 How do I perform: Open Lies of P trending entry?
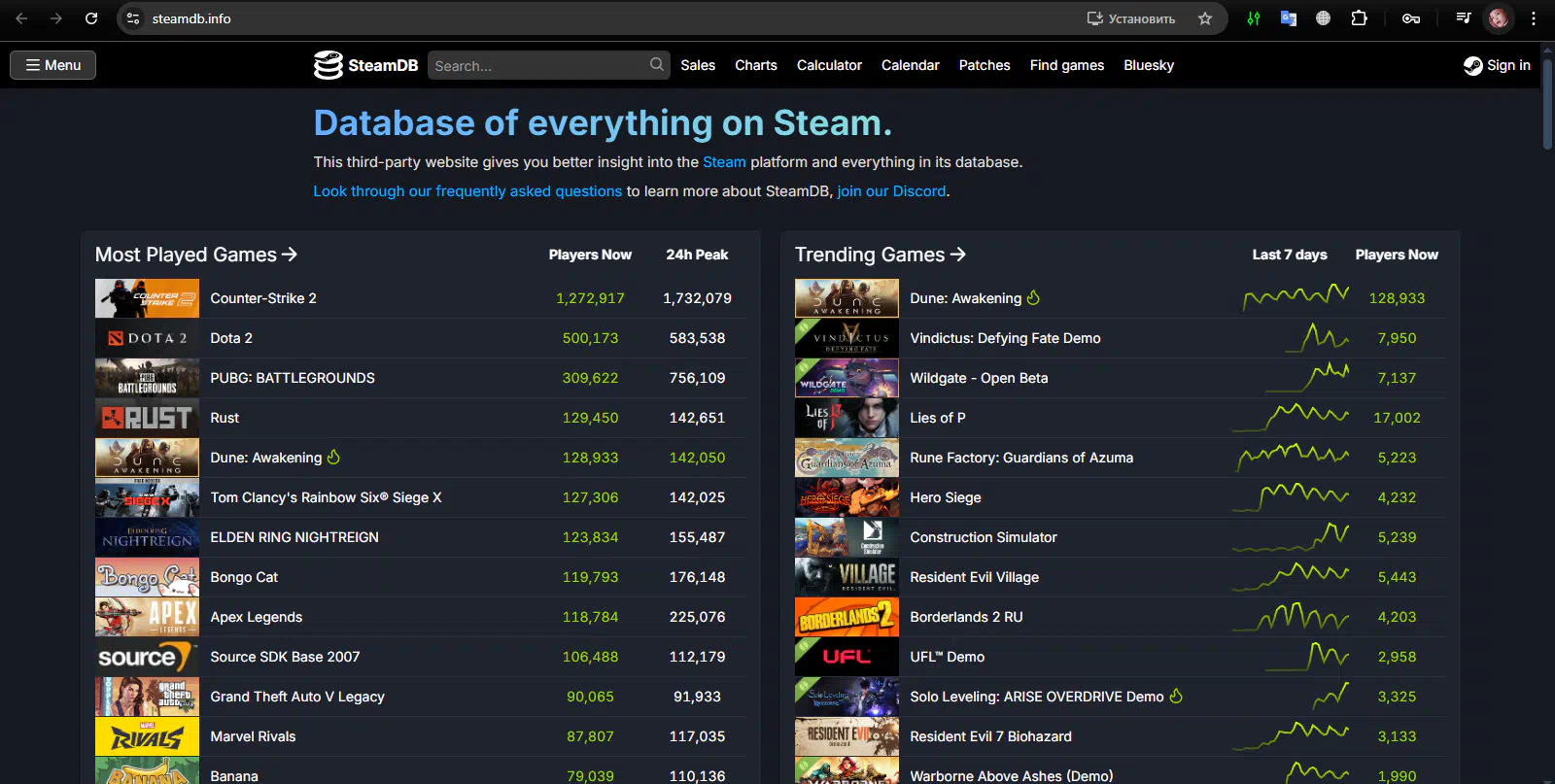[938, 418]
